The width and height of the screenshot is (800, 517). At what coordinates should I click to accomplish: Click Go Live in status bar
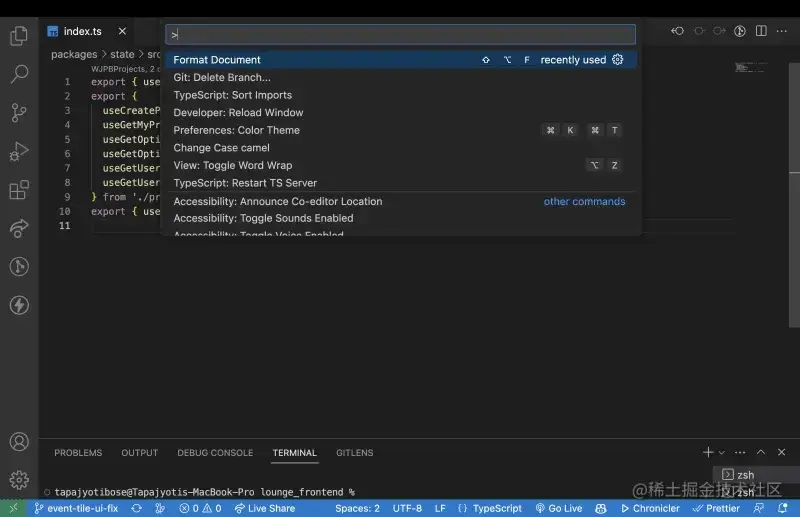[559, 508]
